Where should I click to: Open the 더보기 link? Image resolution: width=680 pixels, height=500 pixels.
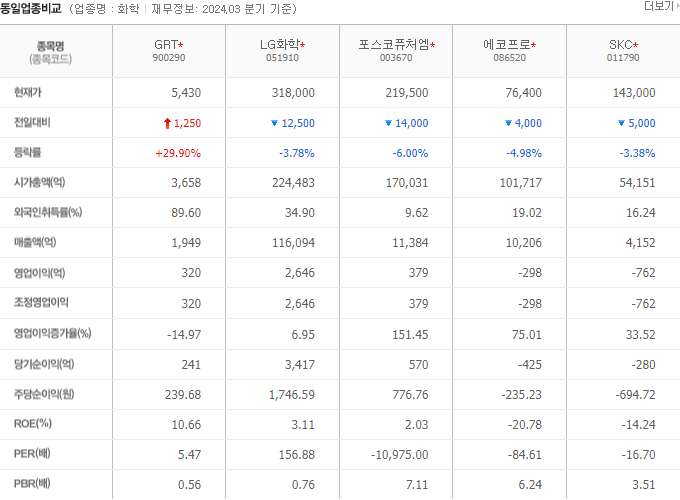[661, 6]
